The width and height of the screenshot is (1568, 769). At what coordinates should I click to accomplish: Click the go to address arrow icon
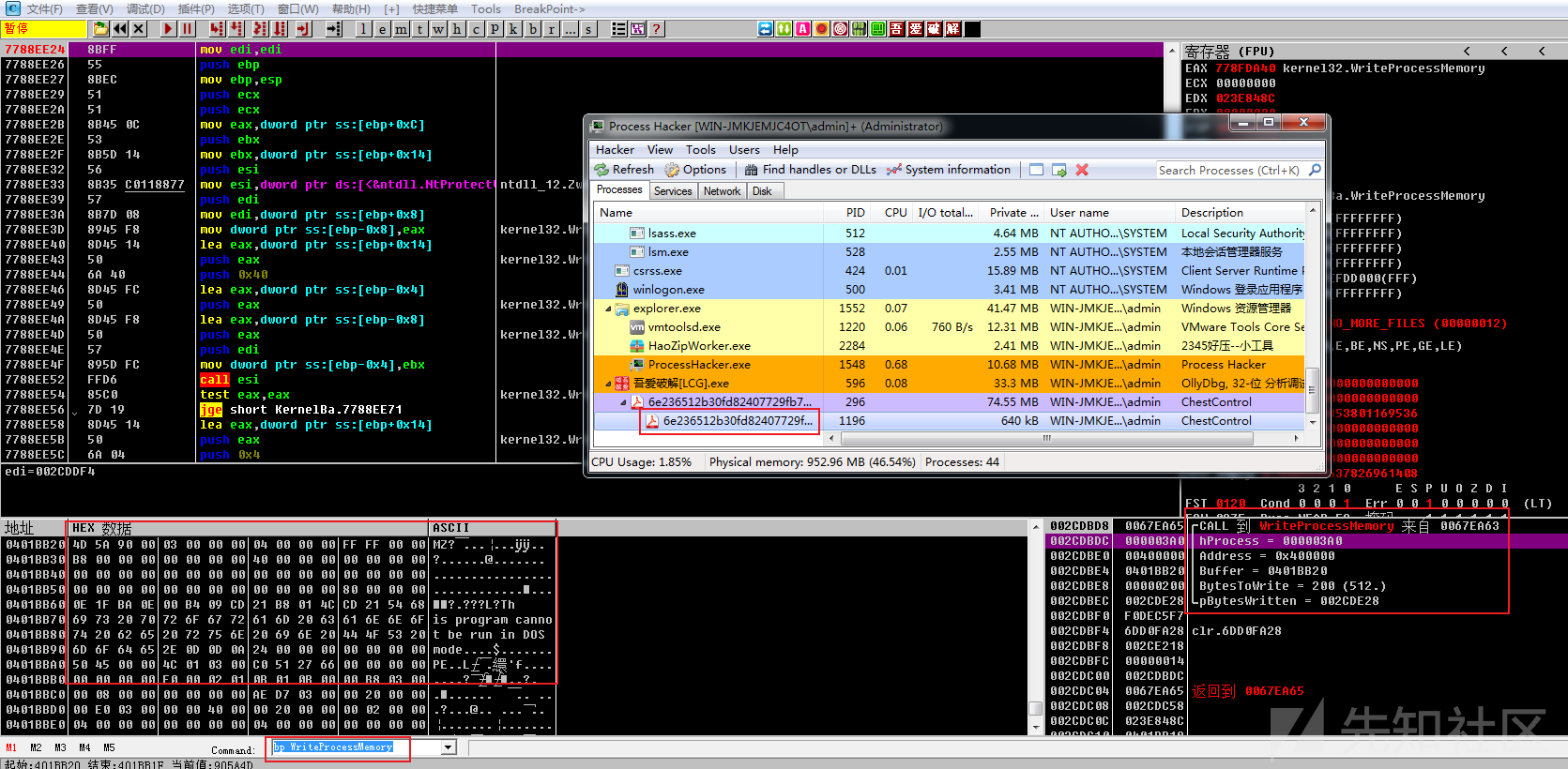[334, 29]
